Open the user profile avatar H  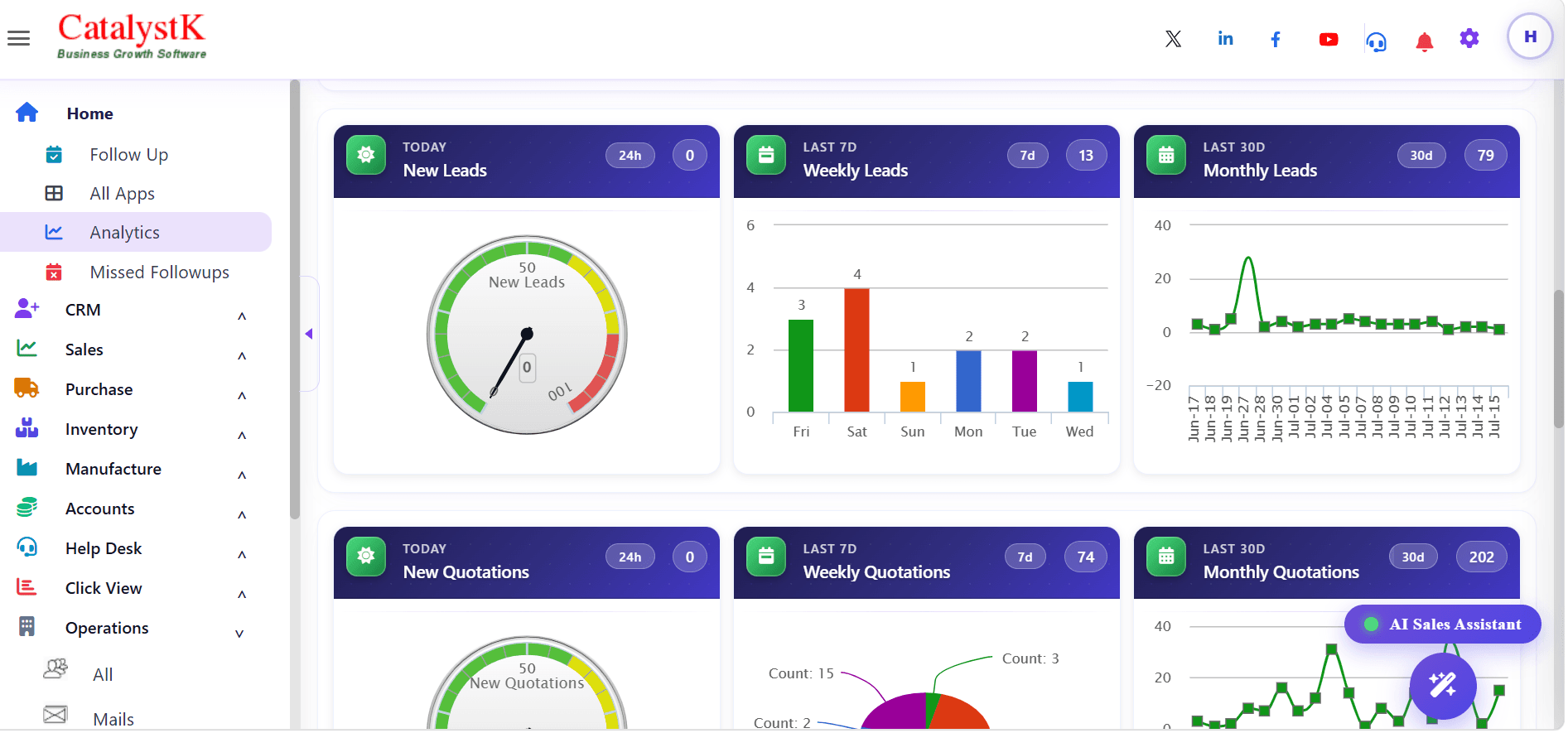pyautogui.click(x=1529, y=36)
